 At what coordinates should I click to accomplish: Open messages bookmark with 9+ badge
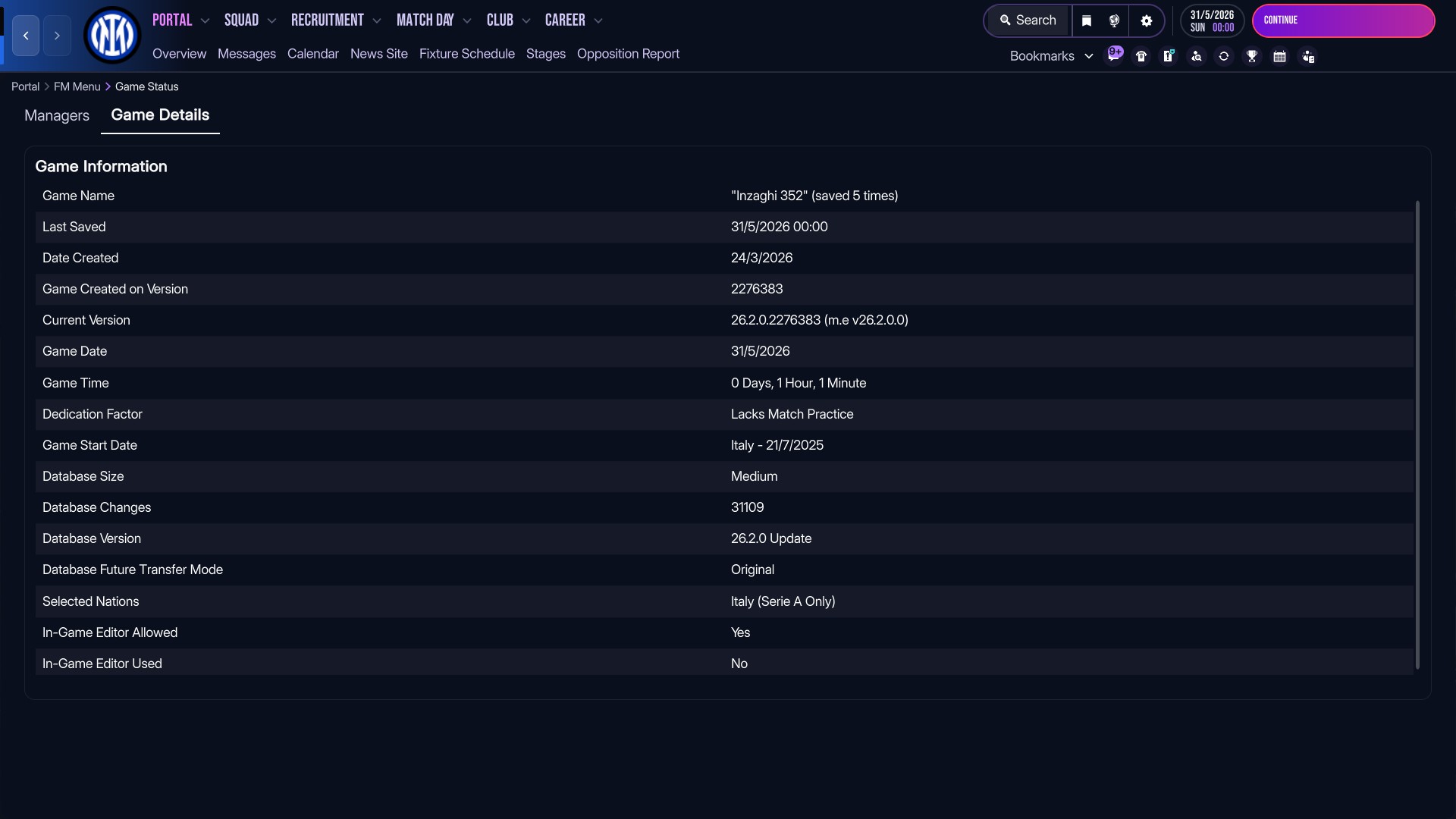click(1114, 55)
